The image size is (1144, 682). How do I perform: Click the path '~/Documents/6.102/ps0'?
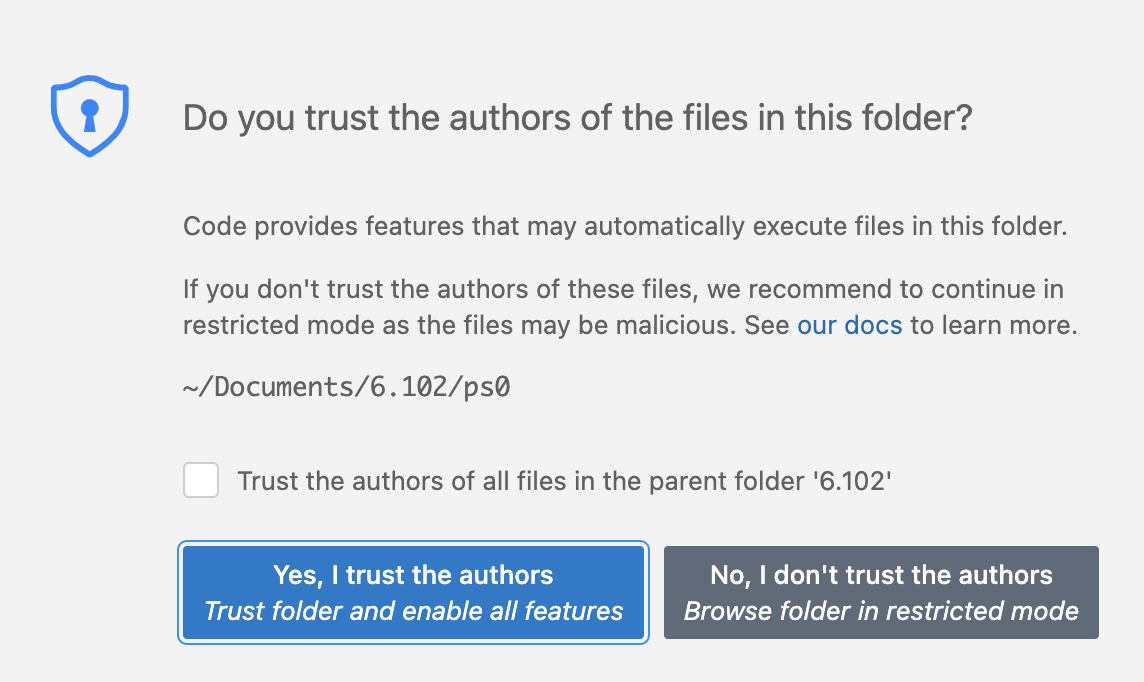pyautogui.click(x=345, y=386)
